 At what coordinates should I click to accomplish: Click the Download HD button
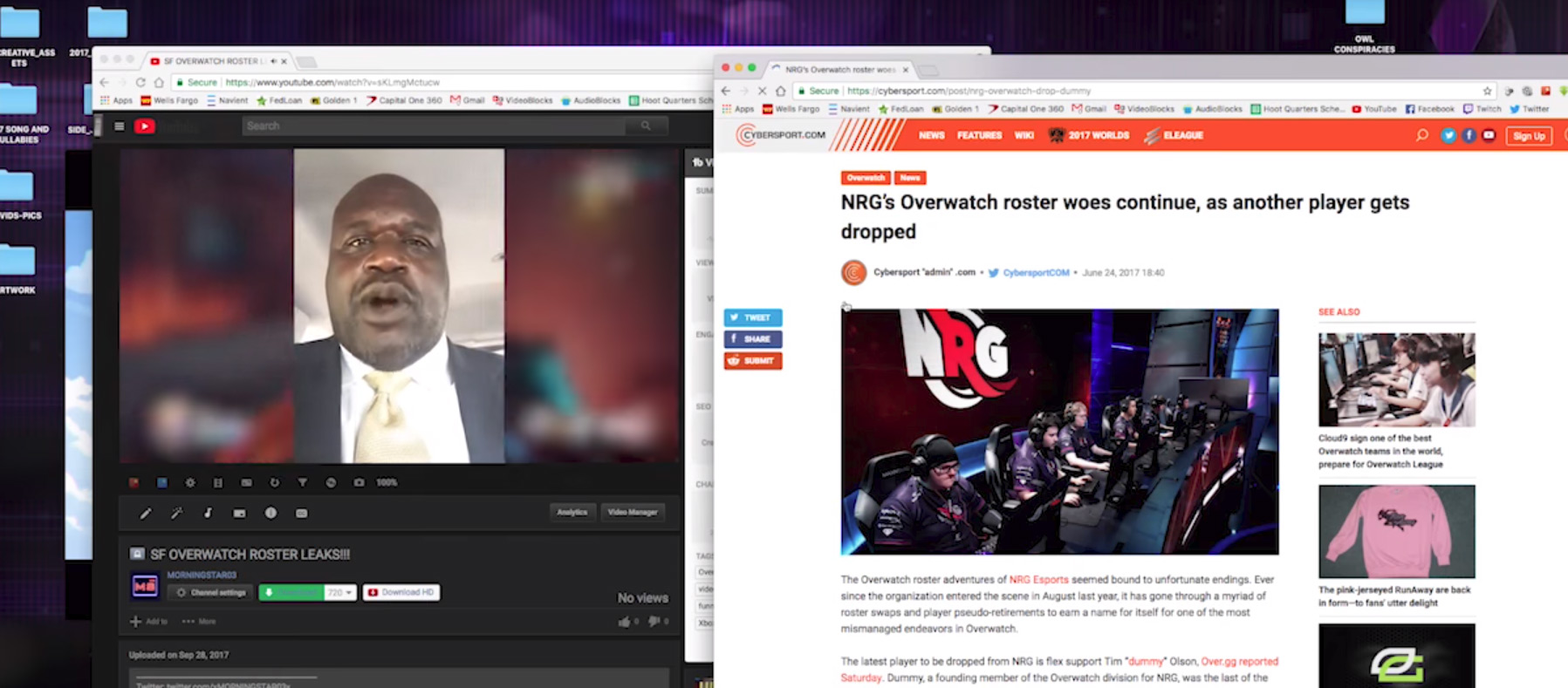(401, 592)
